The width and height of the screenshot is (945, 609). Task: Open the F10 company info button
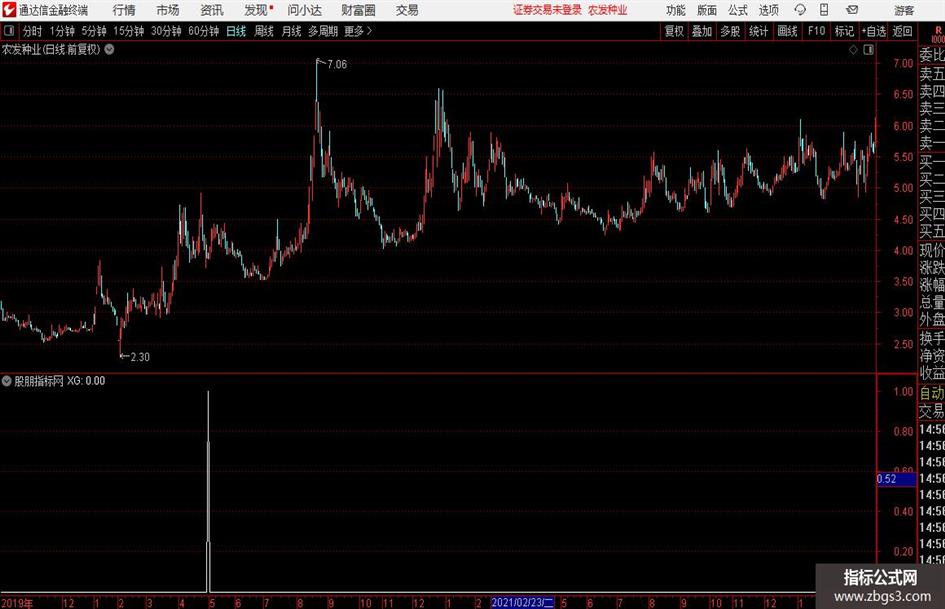(x=817, y=31)
